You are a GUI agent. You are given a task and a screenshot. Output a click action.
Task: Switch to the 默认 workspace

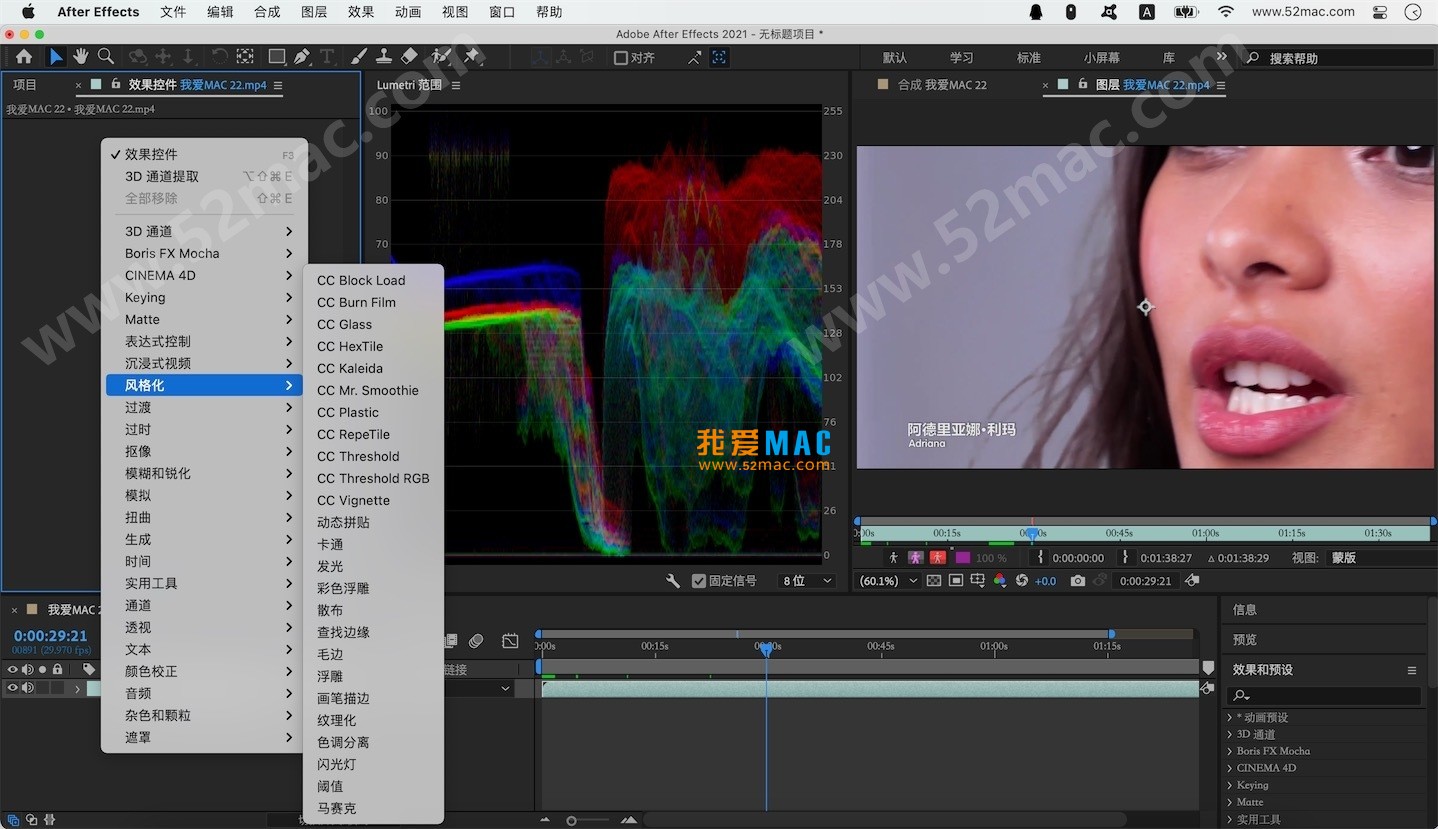895,58
